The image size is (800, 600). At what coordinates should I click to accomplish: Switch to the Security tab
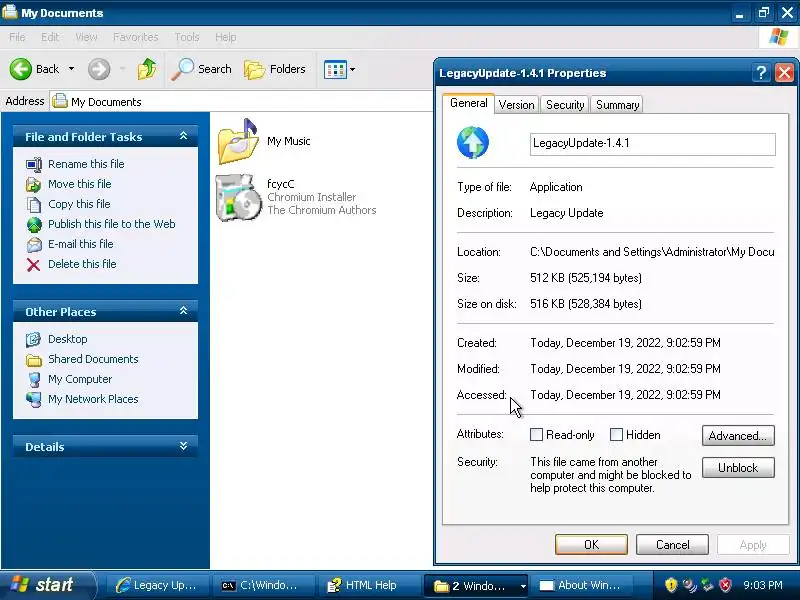565,105
